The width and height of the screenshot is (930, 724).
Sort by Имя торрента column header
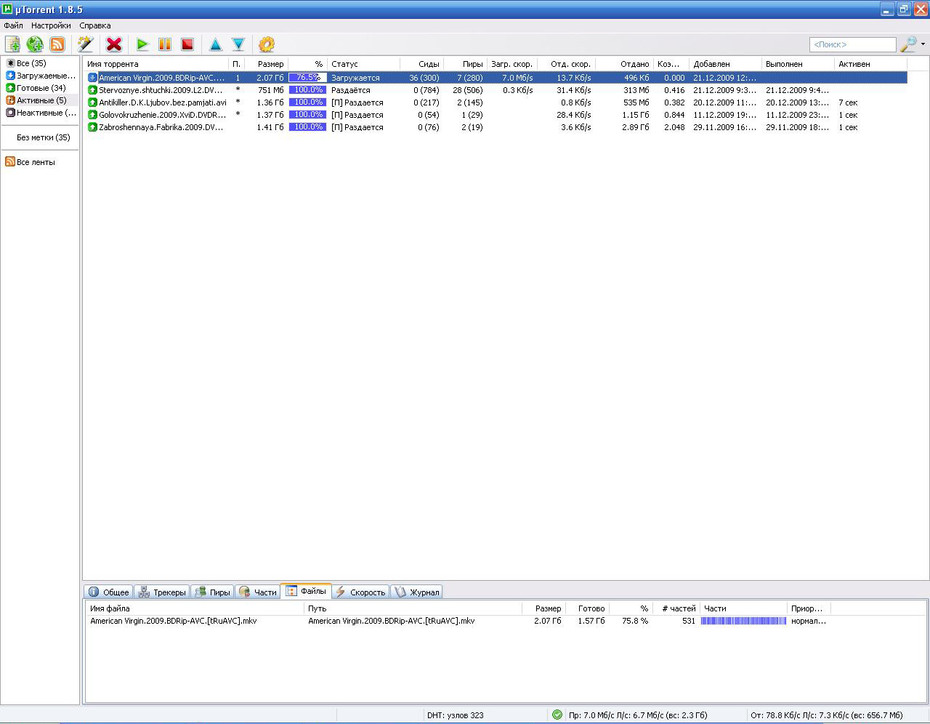[x=157, y=64]
